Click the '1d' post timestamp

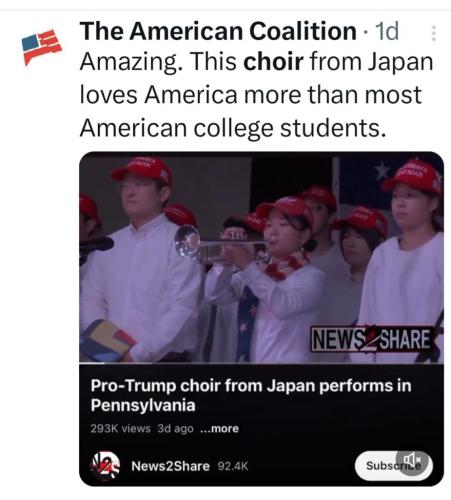point(387,31)
